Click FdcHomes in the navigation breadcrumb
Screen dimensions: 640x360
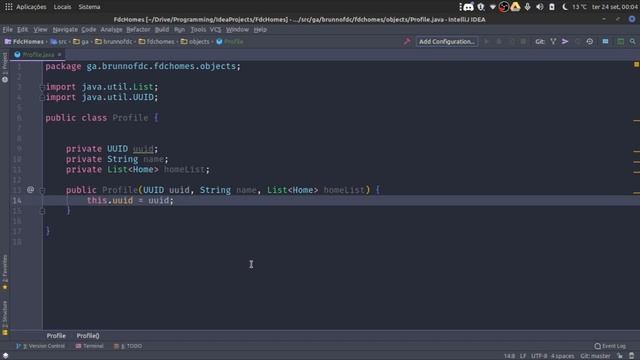[x=24, y=42]
